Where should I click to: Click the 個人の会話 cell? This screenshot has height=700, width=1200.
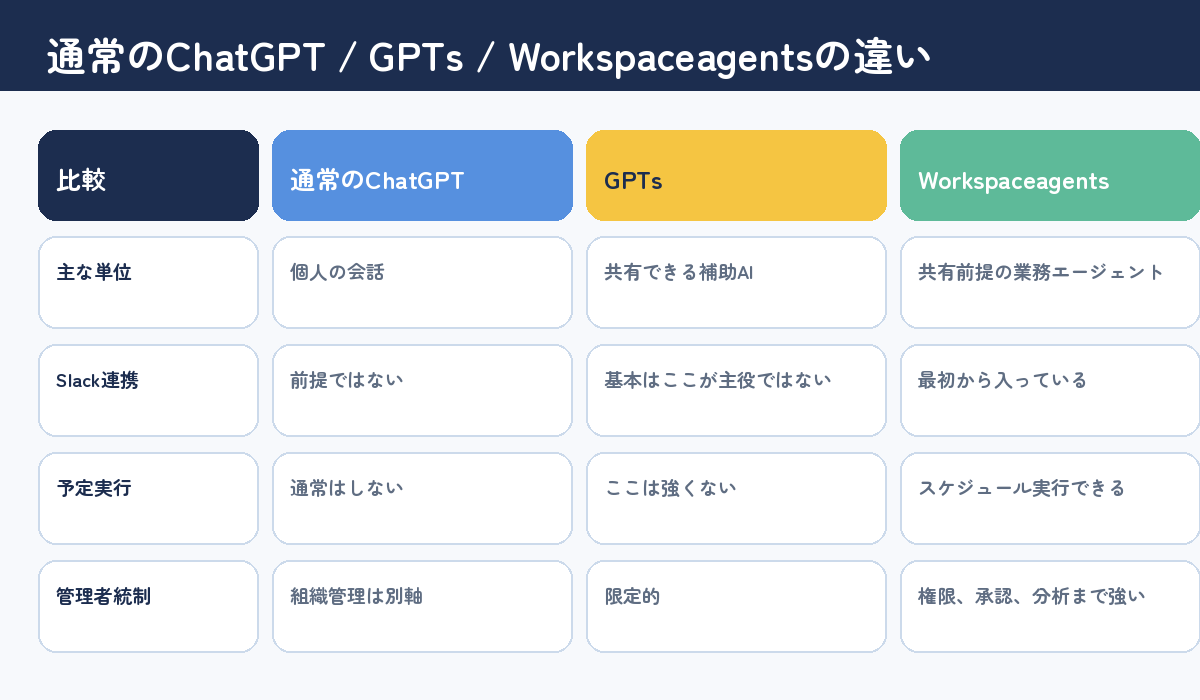pyautogui.click(x=422, y=282)
